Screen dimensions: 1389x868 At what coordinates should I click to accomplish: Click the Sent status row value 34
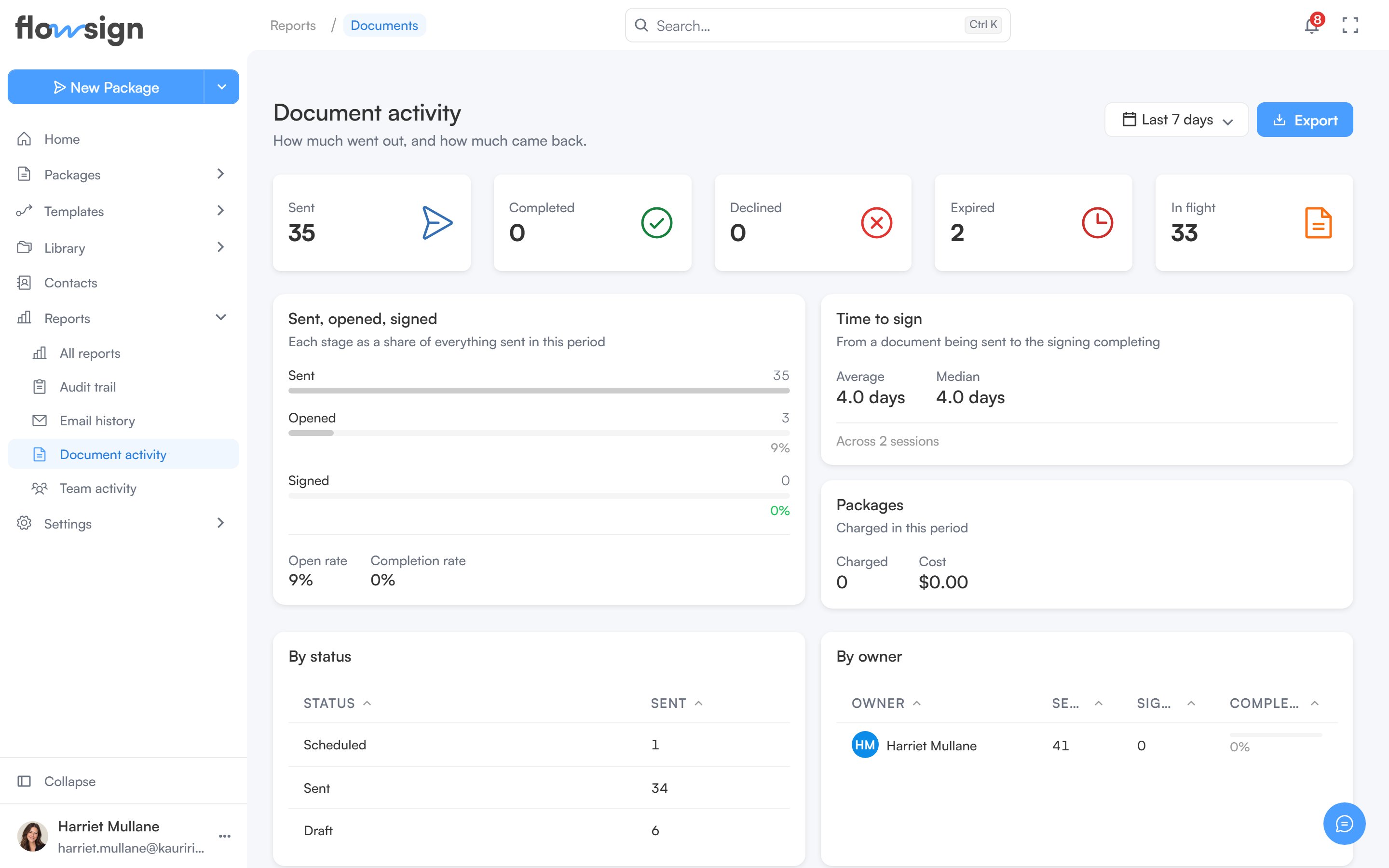pos(659,788)
